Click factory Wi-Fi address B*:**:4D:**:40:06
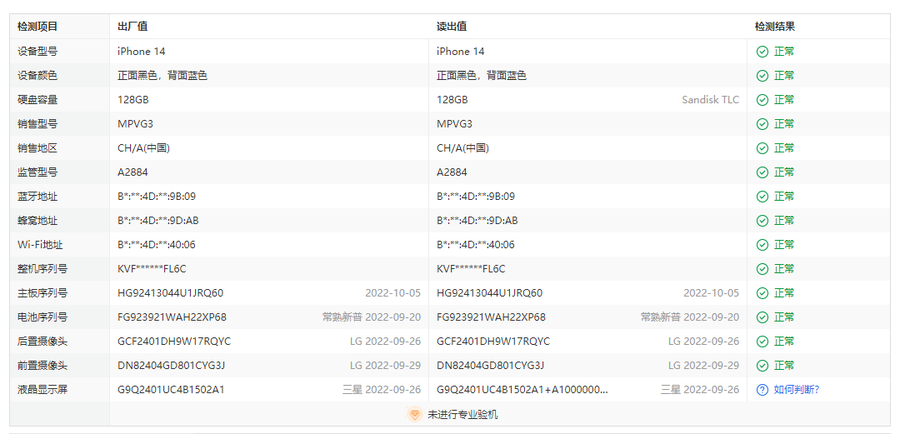This screenshot has width=900, height=434. [157, 245]
